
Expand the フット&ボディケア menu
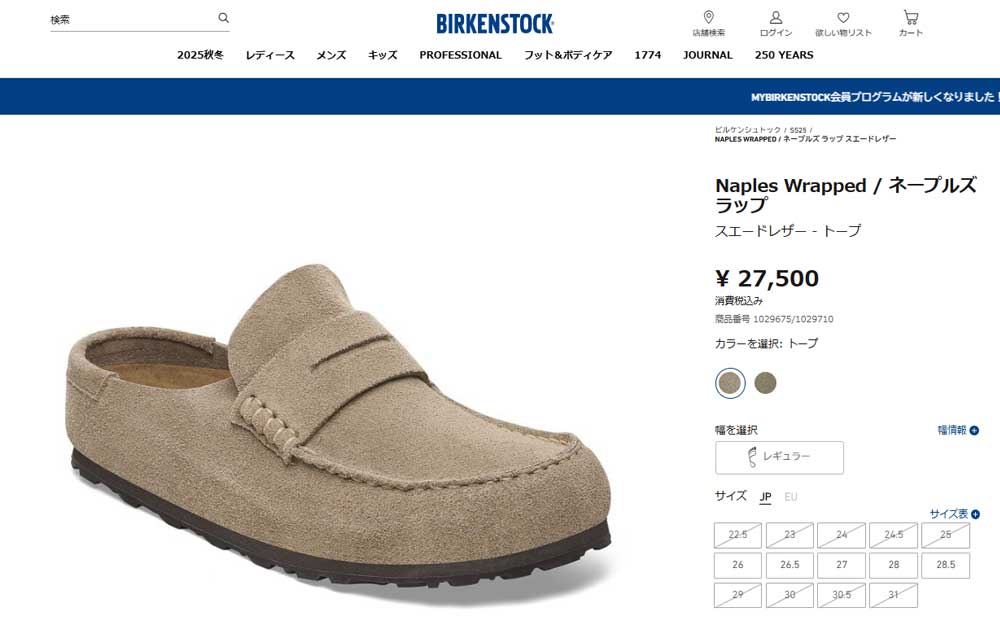point(568,55)
